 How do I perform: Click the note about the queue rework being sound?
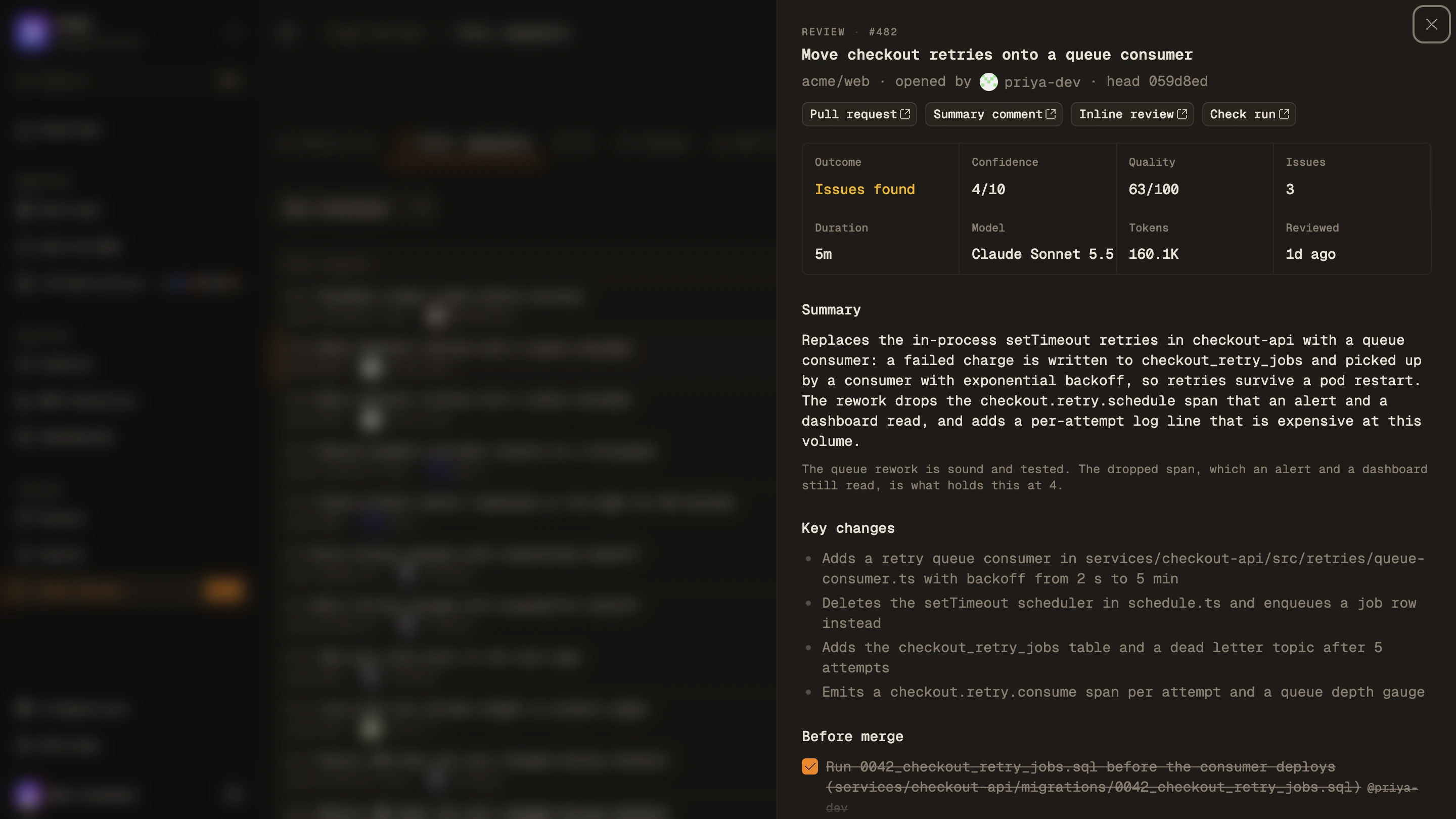tap(1115, 477)
